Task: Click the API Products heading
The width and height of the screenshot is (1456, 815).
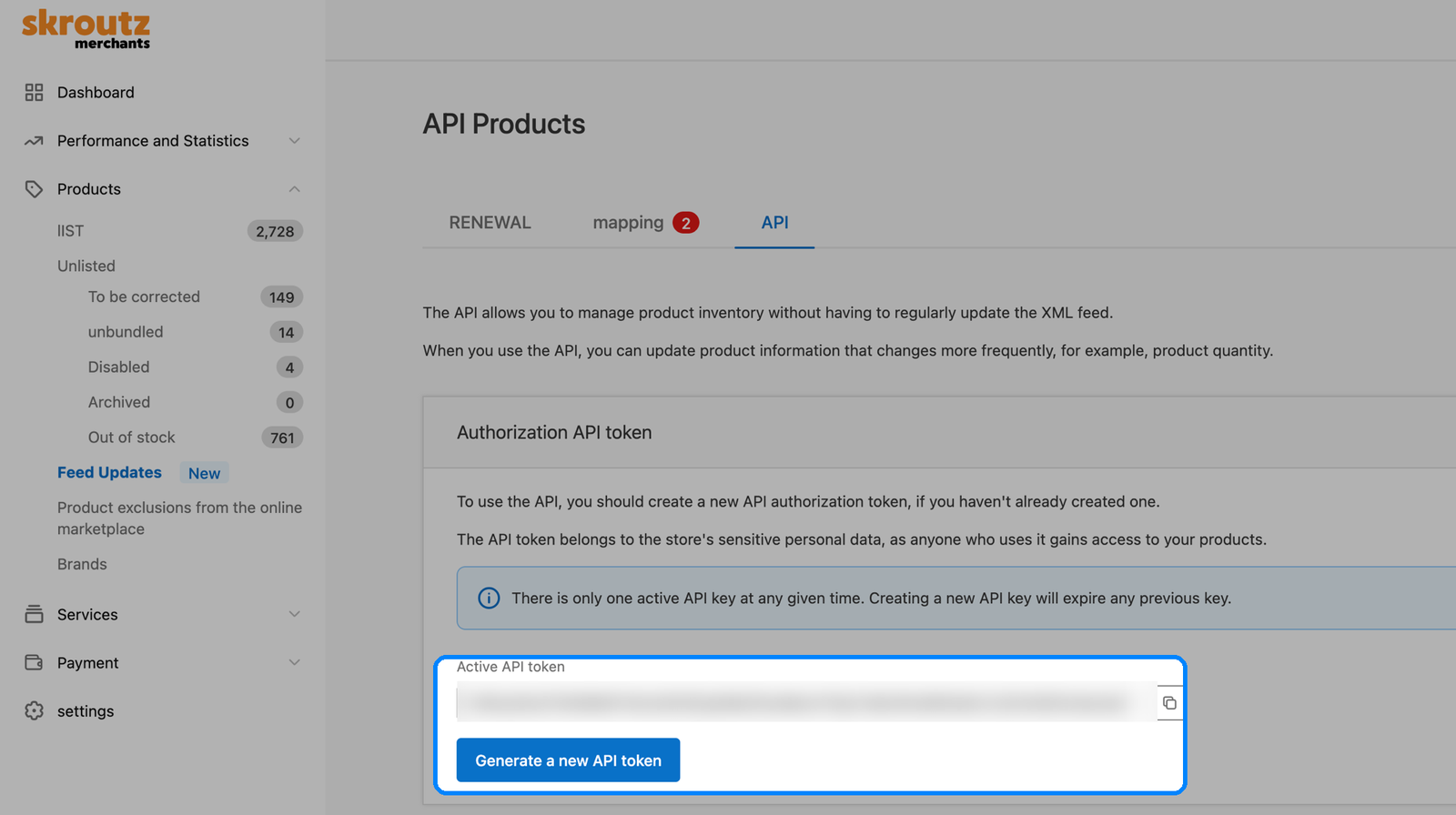Action: tap(504, 124)
